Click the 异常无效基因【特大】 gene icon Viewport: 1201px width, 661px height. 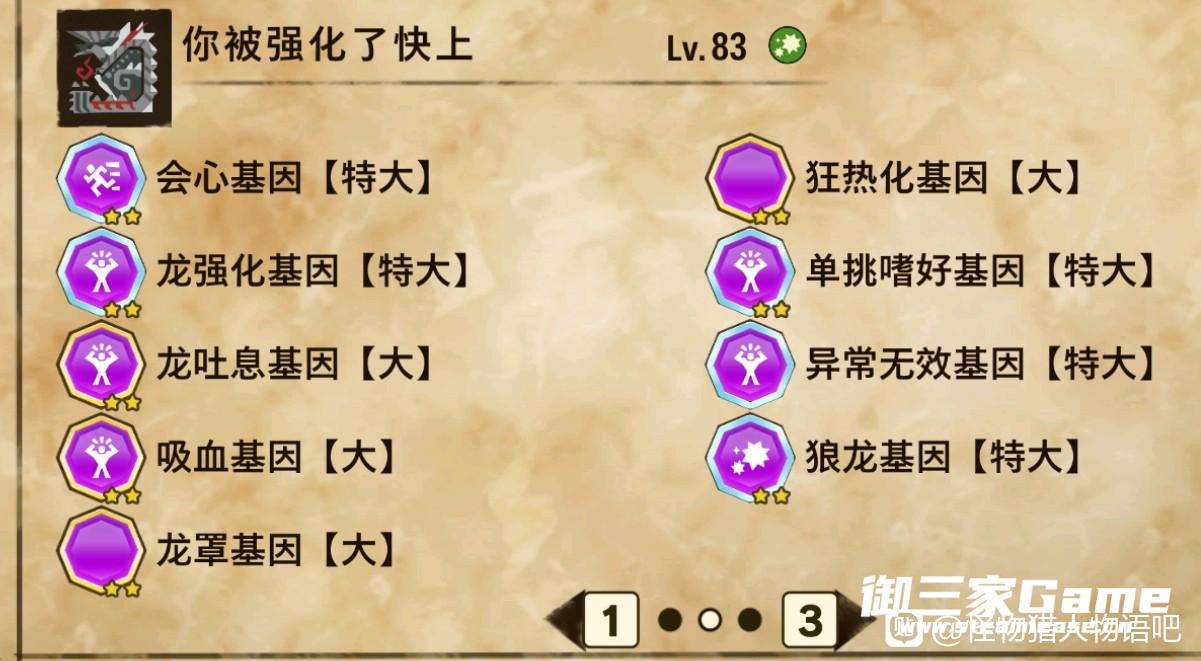tap(749, 364)
